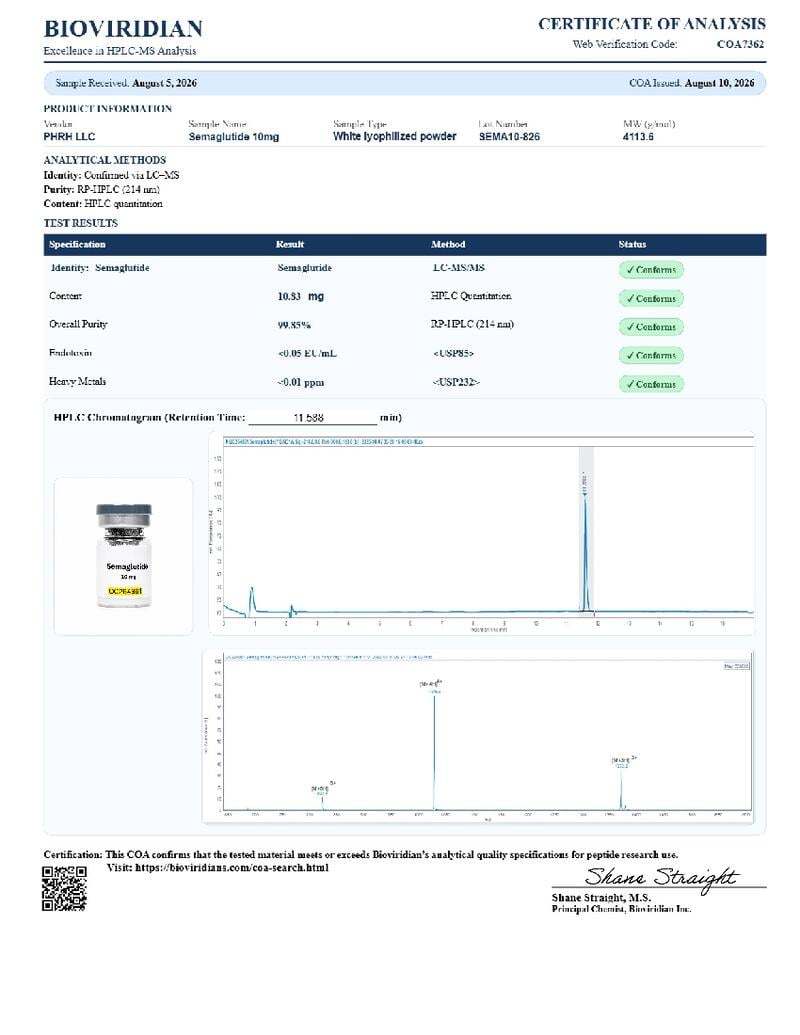This screenshot has width=800, height=1035.
Task: Select the COA issued date "August 10, 2026"
Action: (719, 83)
